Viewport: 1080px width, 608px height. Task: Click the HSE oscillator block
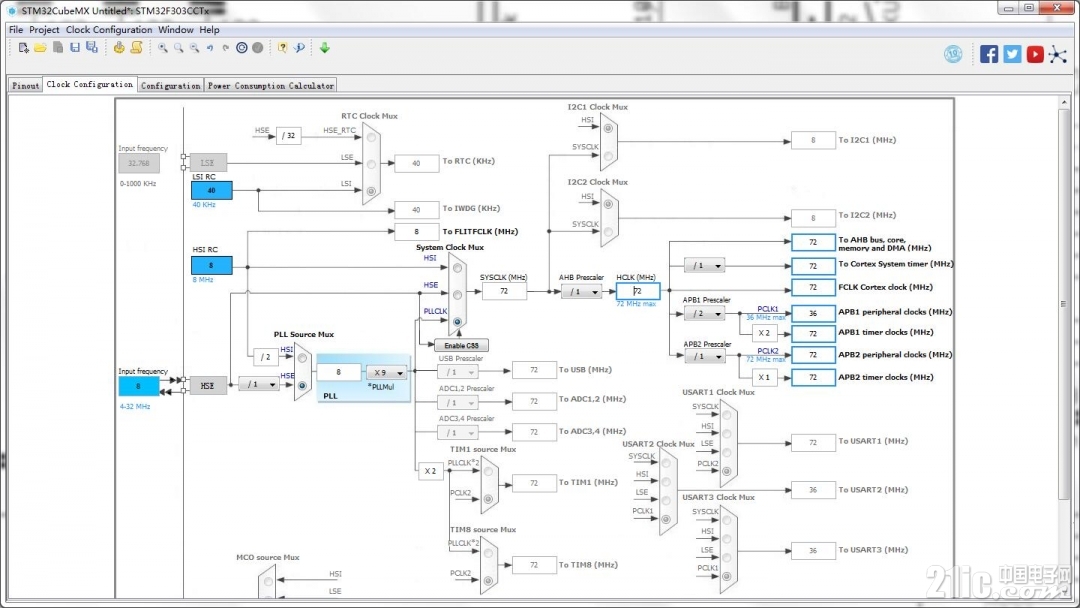pos(207,386)
